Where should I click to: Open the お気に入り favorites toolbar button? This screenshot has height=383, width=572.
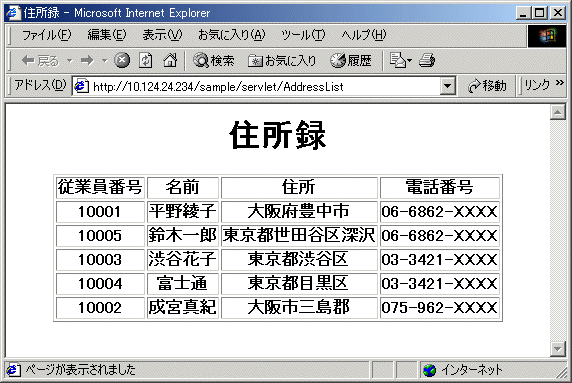click(x=282, y=61)
